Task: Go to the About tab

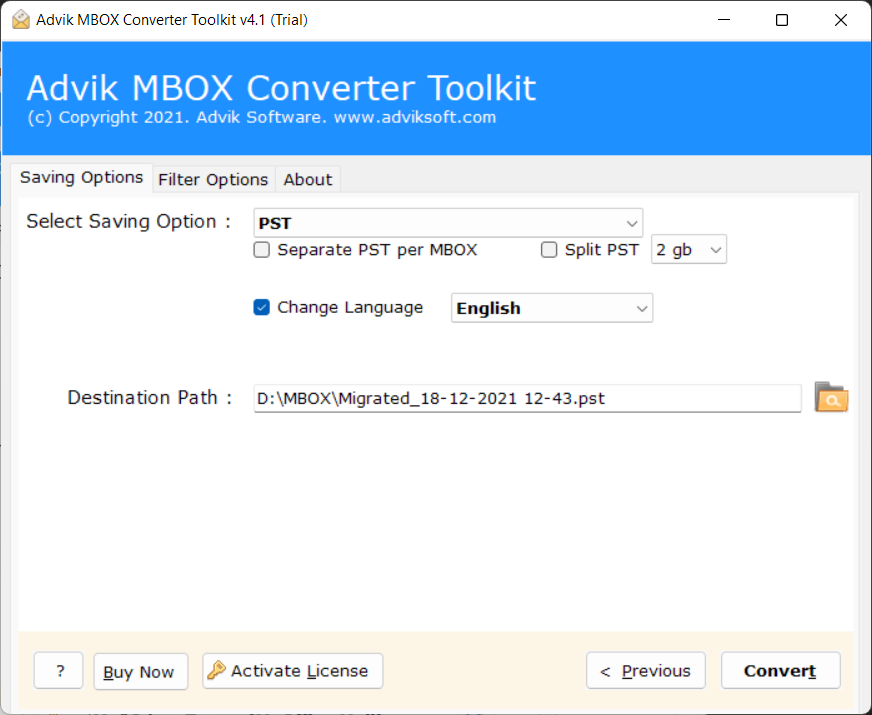Action: coord(308,180)
